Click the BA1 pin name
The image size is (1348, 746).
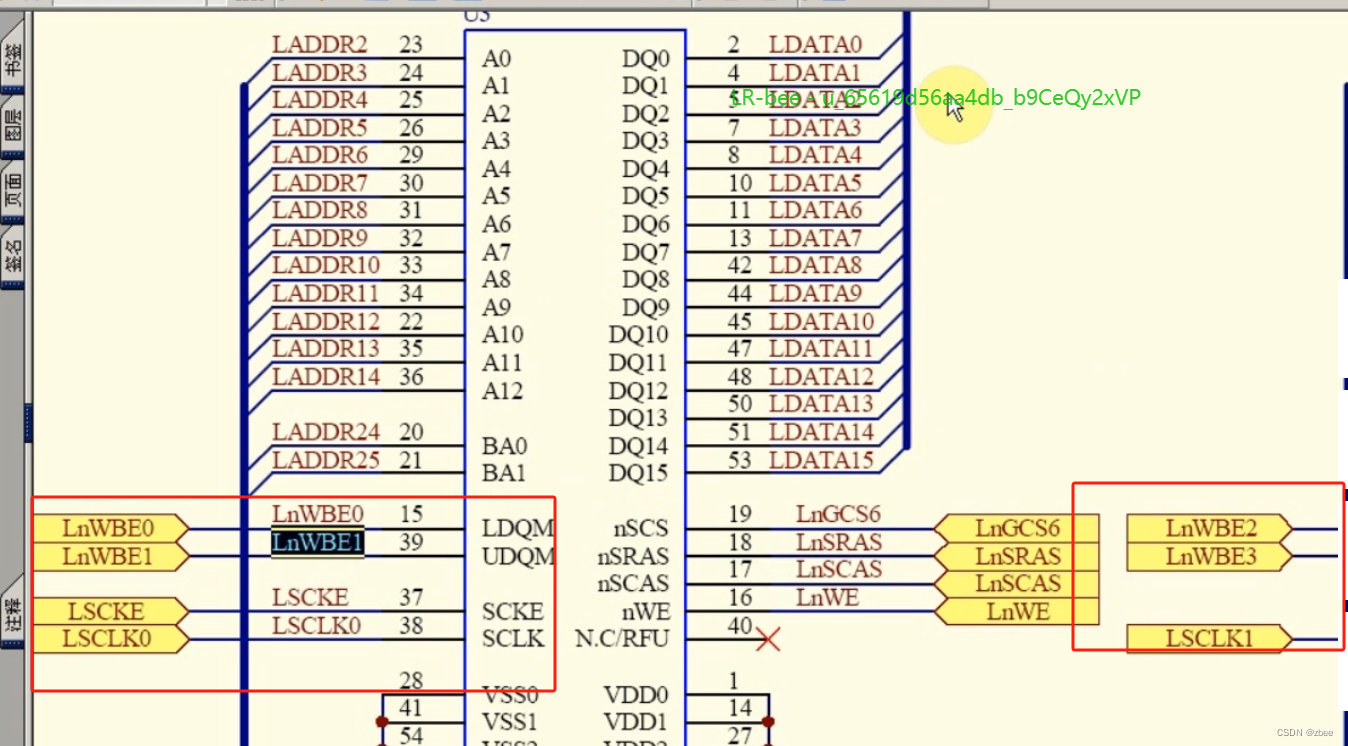coord(505,472)
